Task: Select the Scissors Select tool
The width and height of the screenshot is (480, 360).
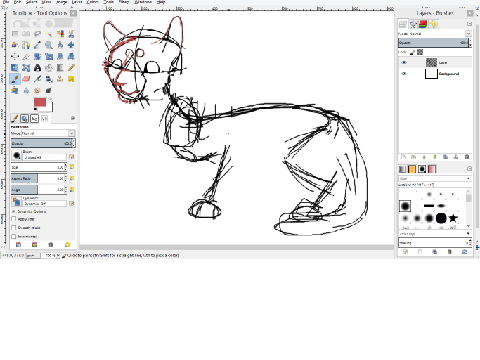Action: click(x=71, y=34)
